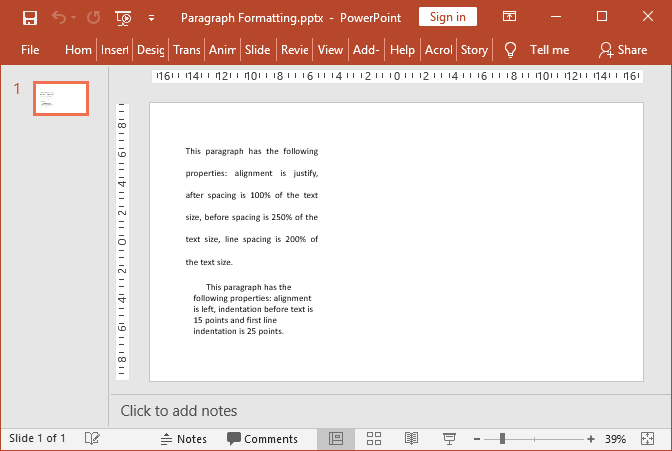Fit slide to current window
This screenshot has height=451, width=672.
point(647,438)
